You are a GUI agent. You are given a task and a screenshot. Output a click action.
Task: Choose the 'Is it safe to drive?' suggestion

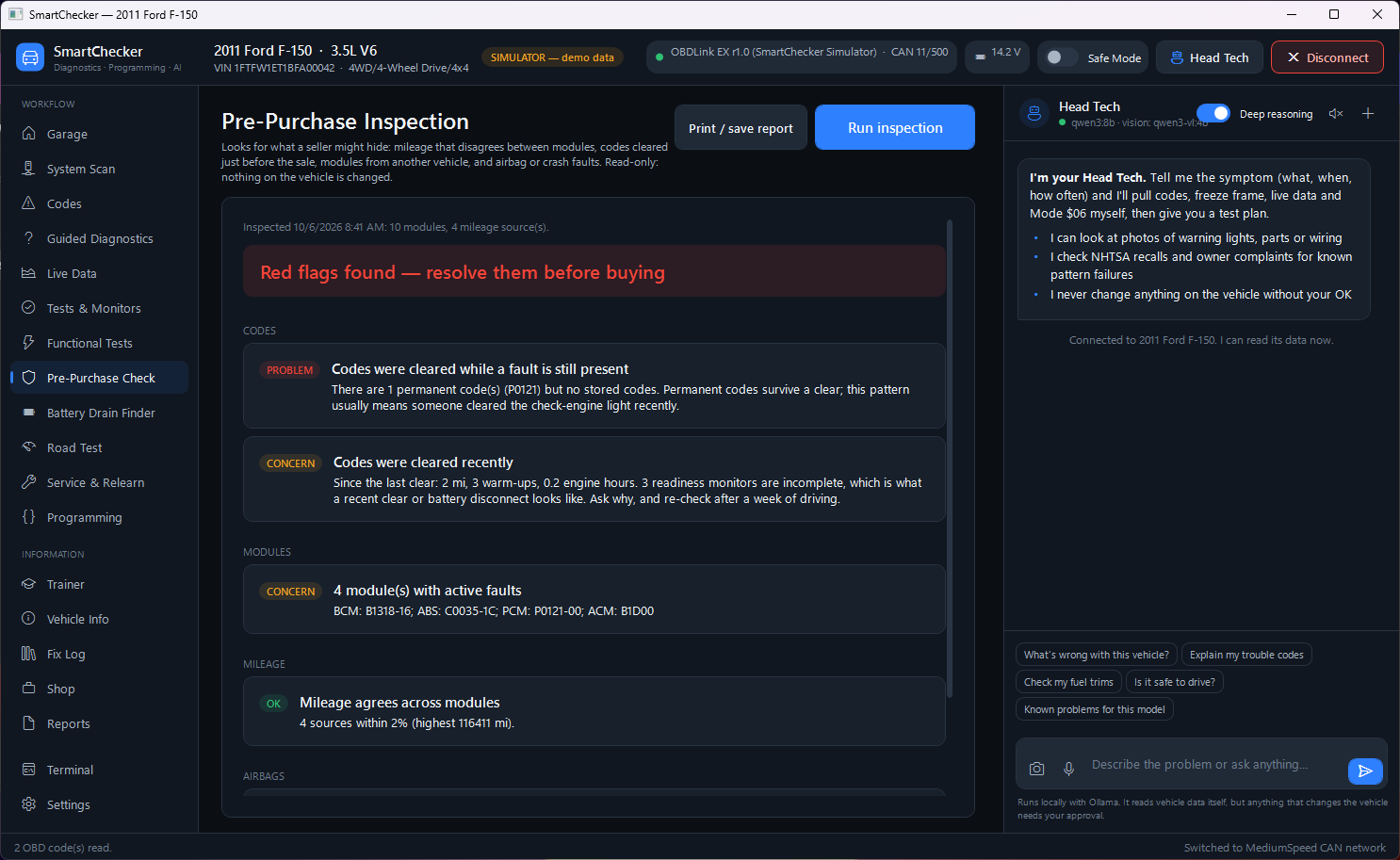coord(1174,682)
